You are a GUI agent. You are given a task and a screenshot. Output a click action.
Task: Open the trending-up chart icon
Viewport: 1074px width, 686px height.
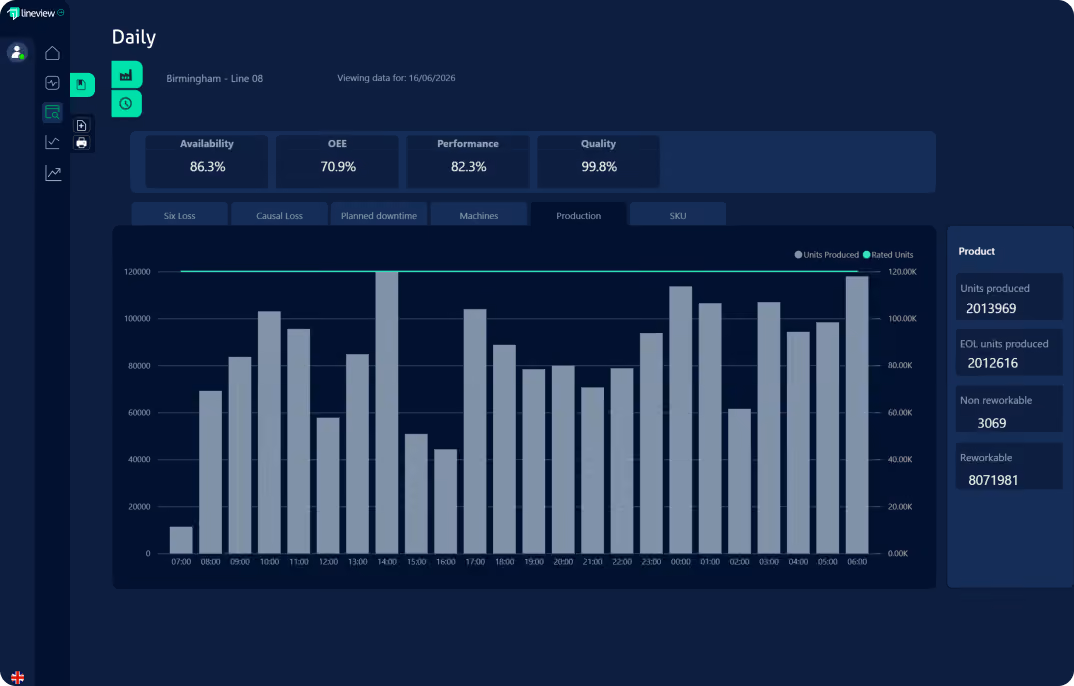[52, 173]
